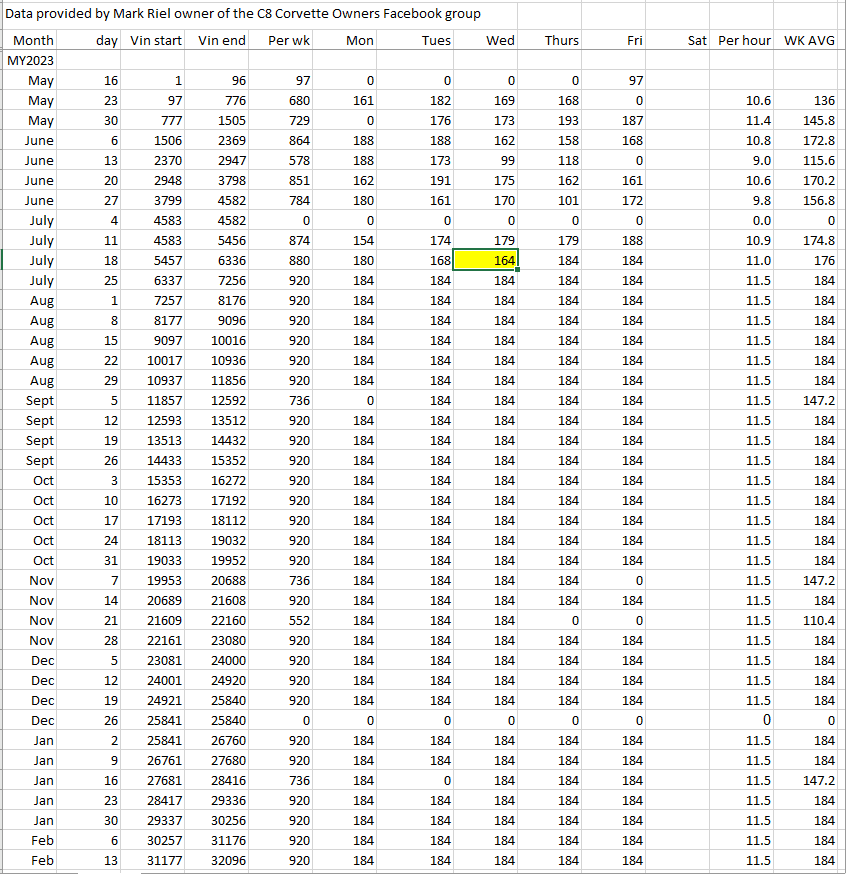Click the "WK AVG" header cell

(x=810, y=41)
